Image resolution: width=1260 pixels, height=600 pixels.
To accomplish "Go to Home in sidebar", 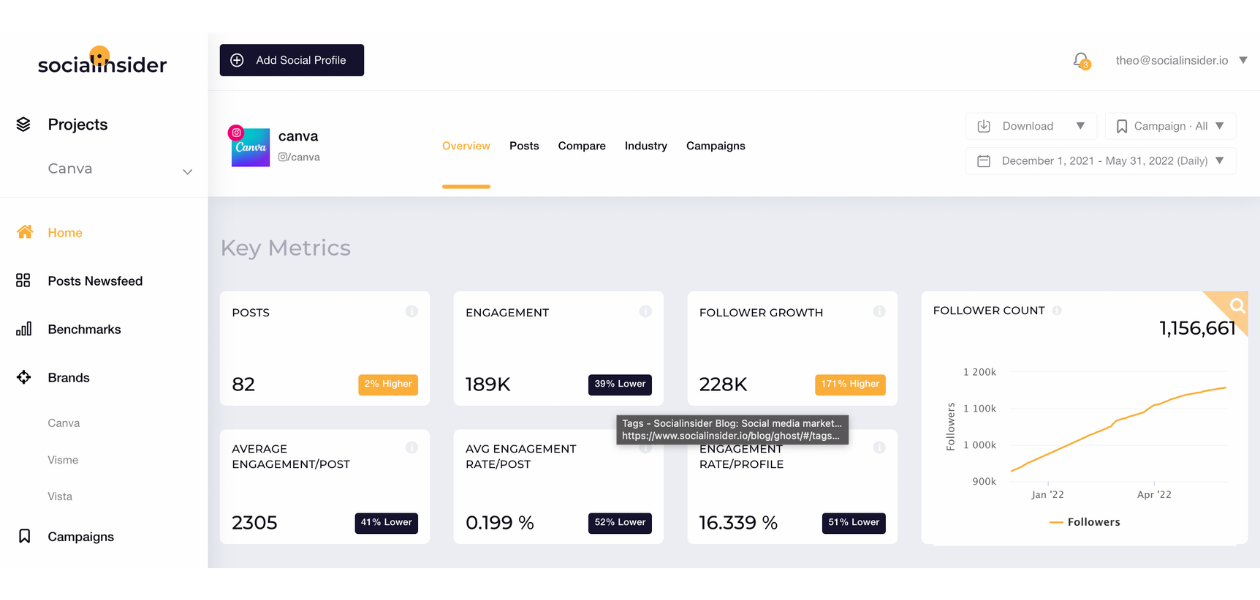I will (x=65, y=232).
